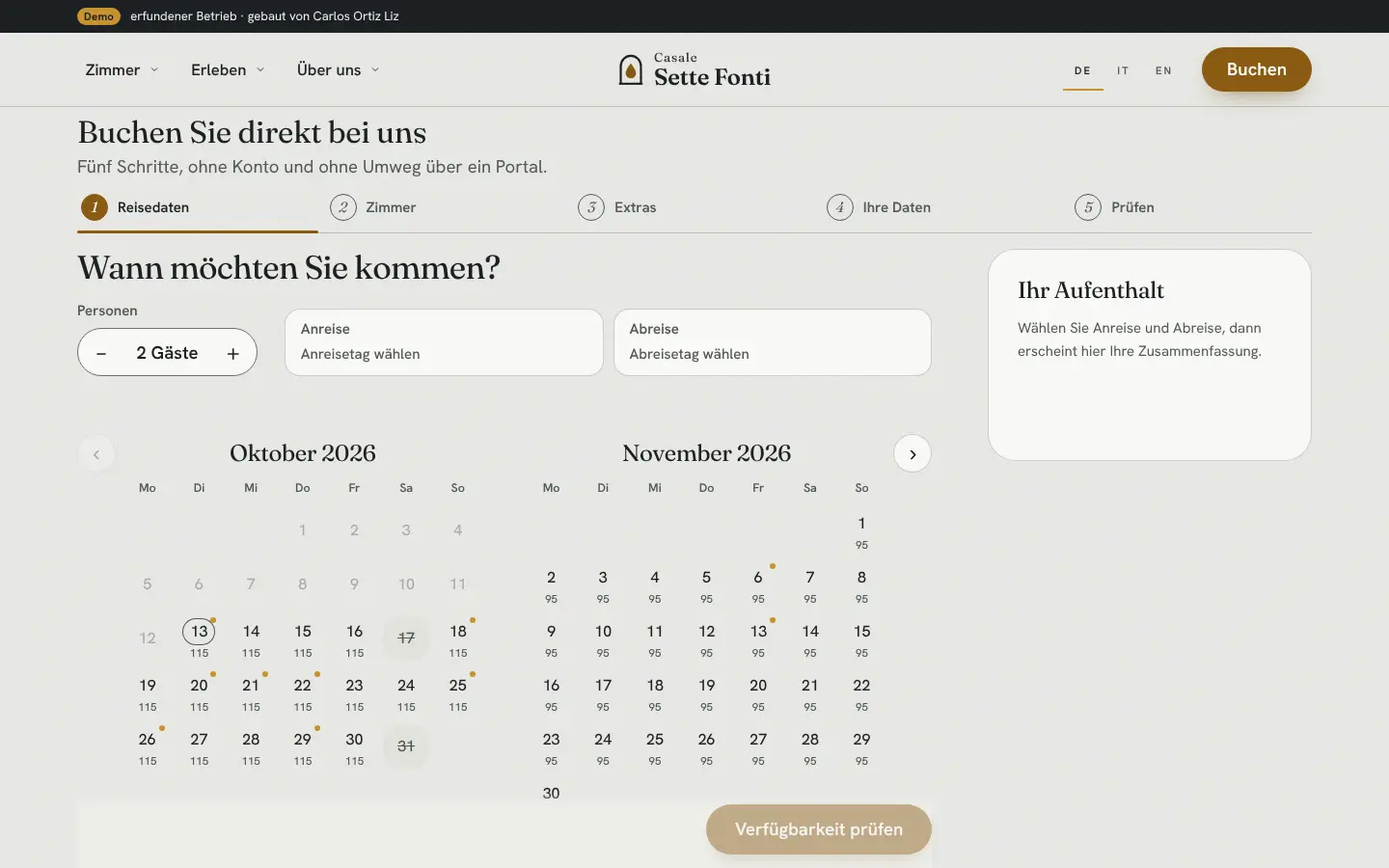Image resolution: width=1389 pixels, height=868 pixels.
Task: Open the Anreise date field
Action: coord(444,342)
